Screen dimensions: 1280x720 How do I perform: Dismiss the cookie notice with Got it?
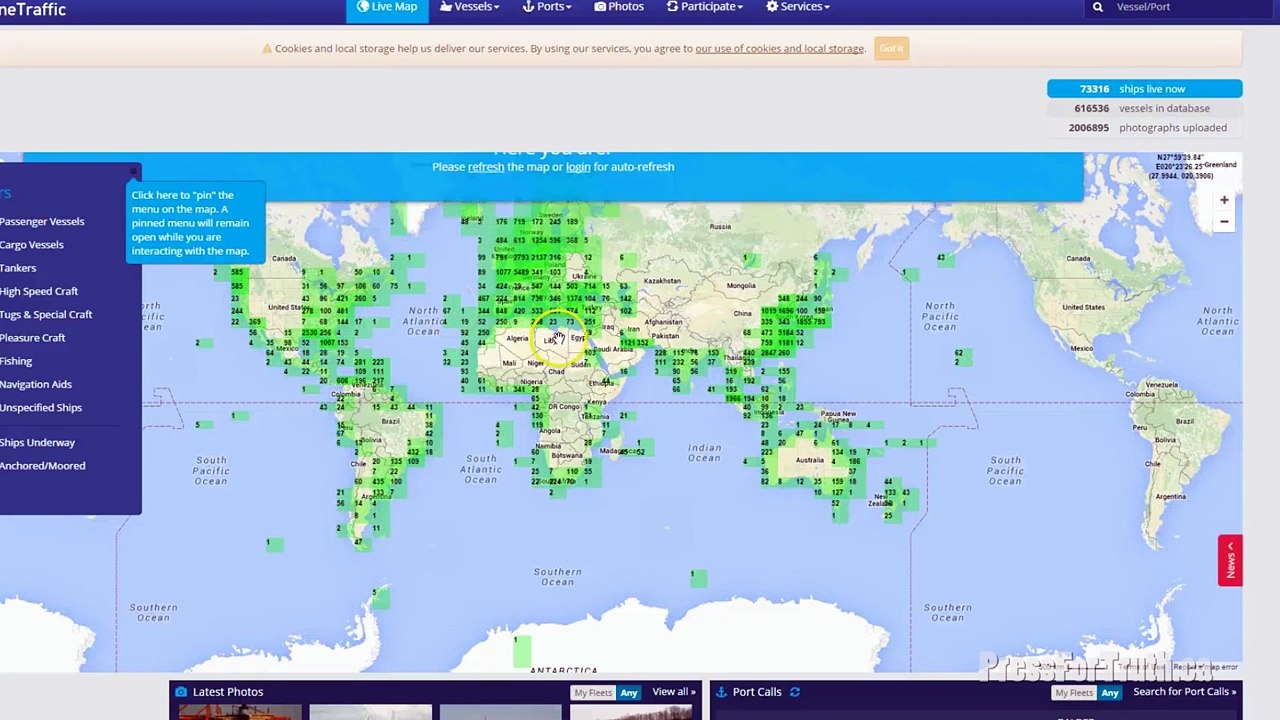[x=891, y=48]
